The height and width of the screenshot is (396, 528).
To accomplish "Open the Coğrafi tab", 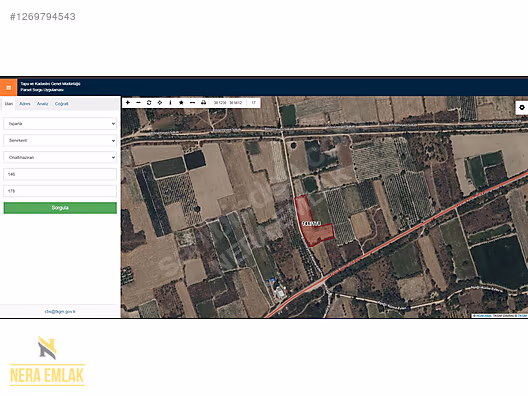I will [62, 104].
